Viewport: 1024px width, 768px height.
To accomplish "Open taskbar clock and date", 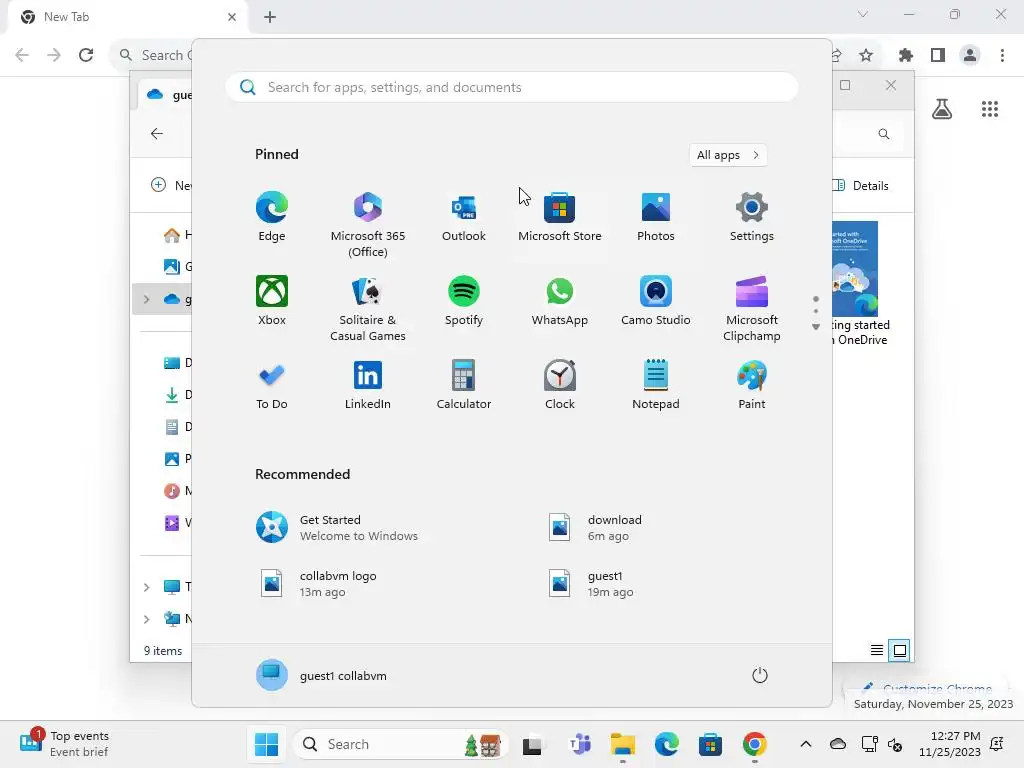I will point(950,744).
